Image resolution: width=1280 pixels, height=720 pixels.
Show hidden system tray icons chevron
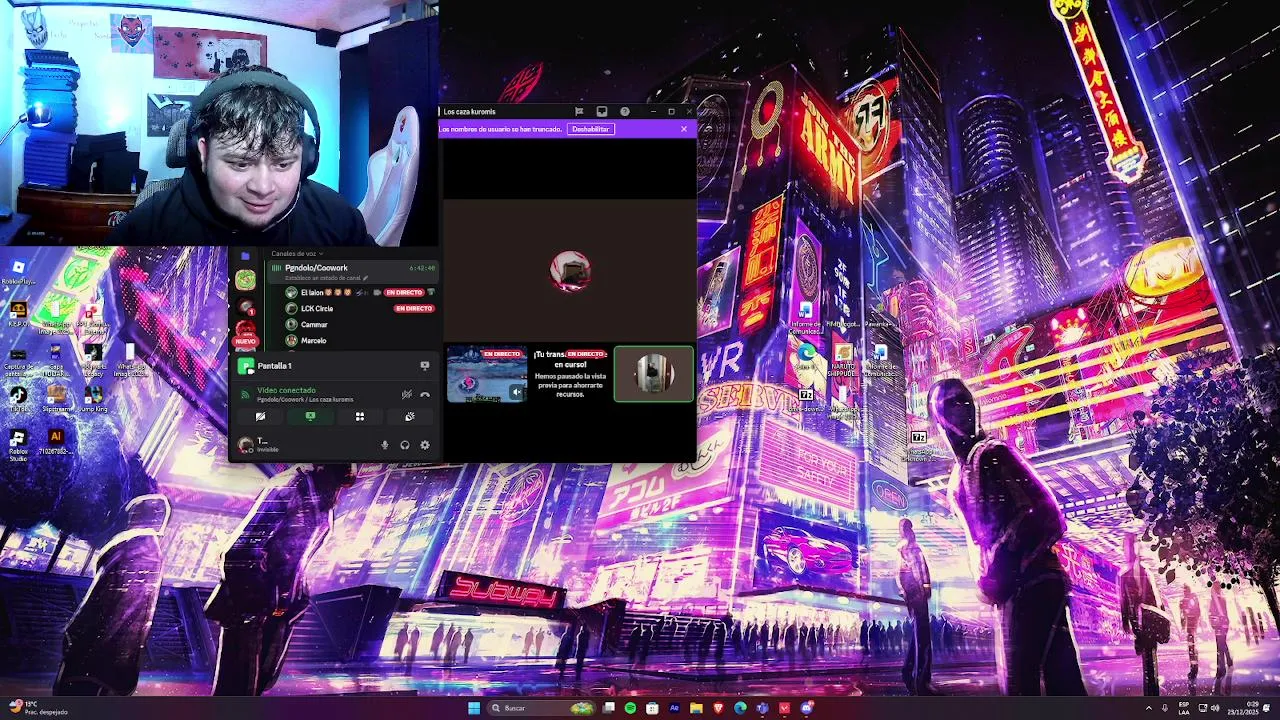[1148, 708]
